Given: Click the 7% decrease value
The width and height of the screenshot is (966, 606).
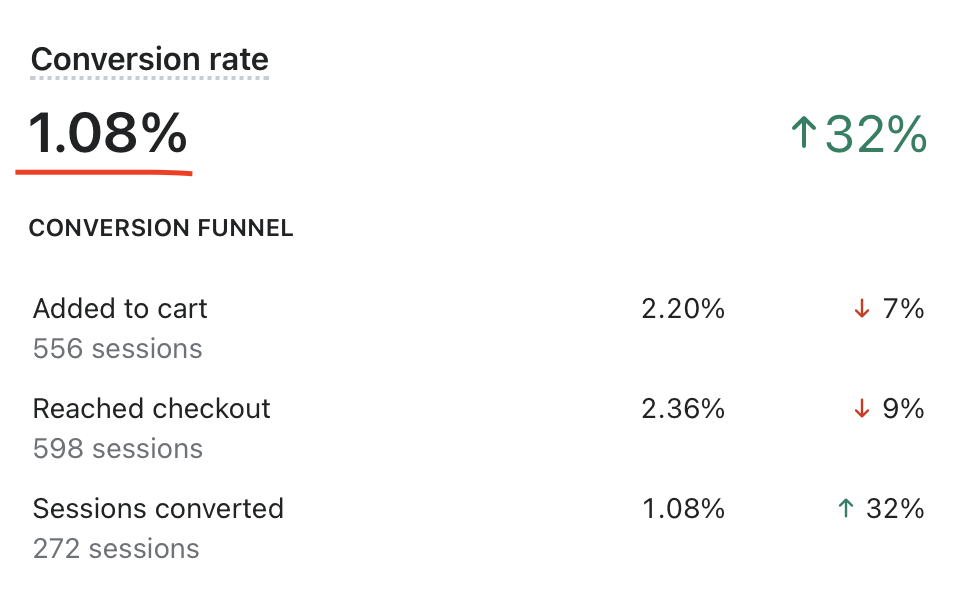Looking at the screenshot, I should coord(903,309).
